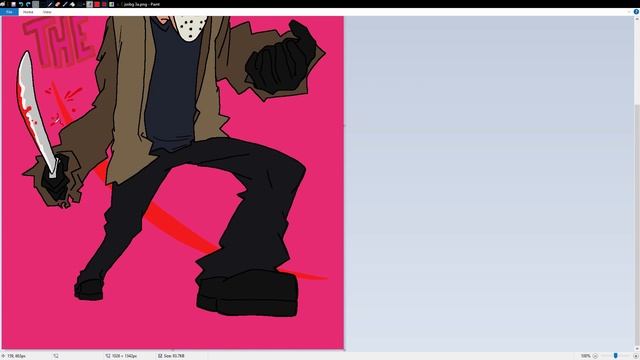
Task: Click the zoom in plus button
Action: 636,356
